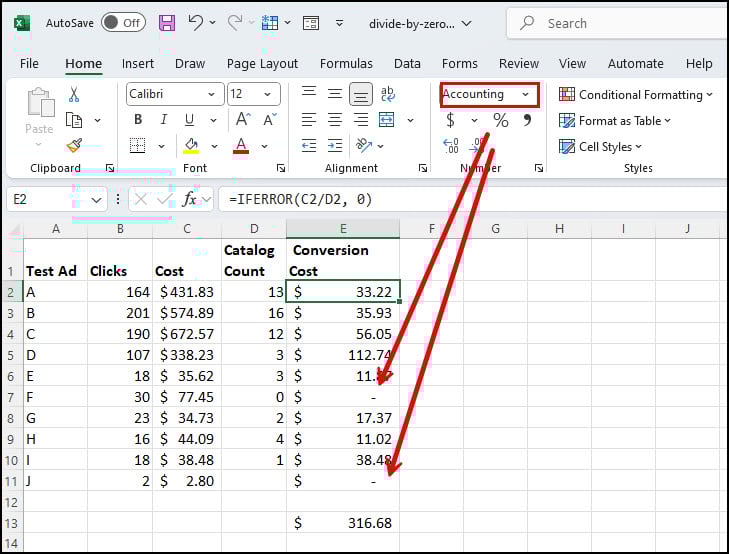Open Format as Table dropdown
The image size is (729, 554).
[615, 121]
